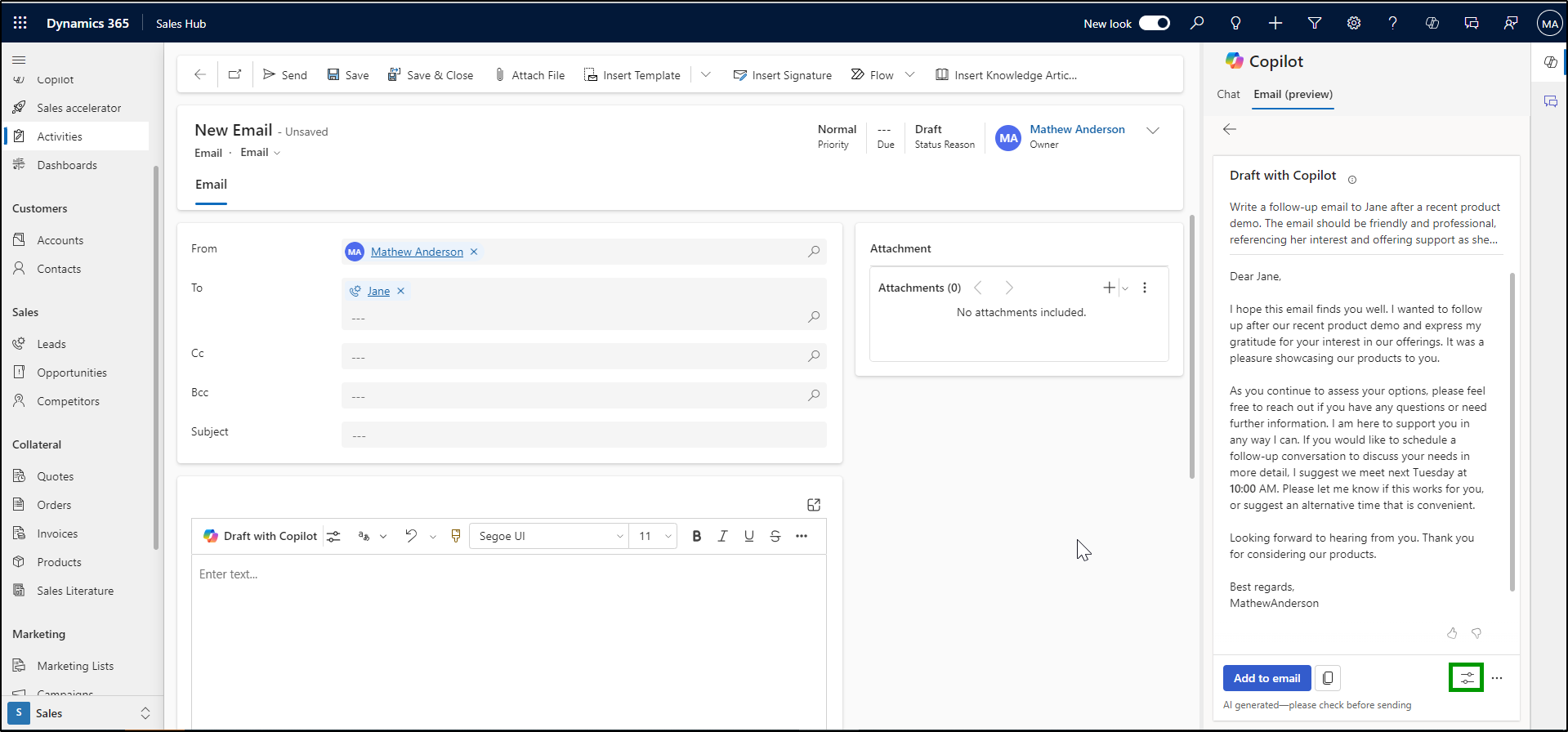Click the Send button
1568x732 pixels.
pyautogui.click(x=285, y=74)
